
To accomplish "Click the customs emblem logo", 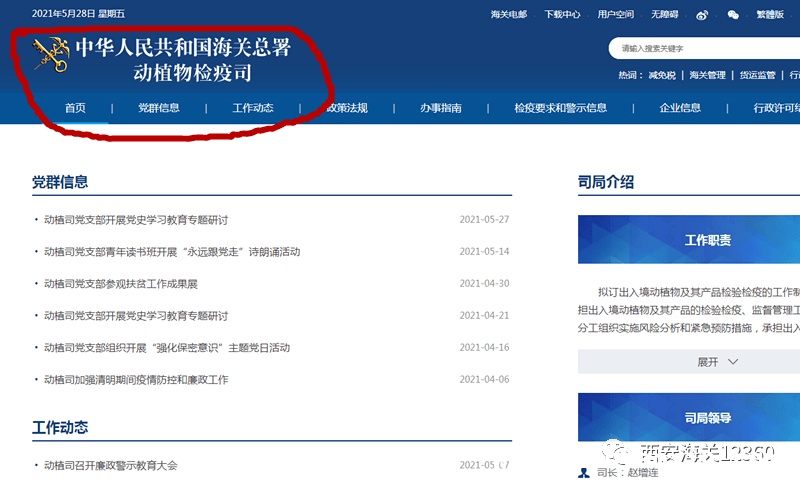I will point(51,54).
